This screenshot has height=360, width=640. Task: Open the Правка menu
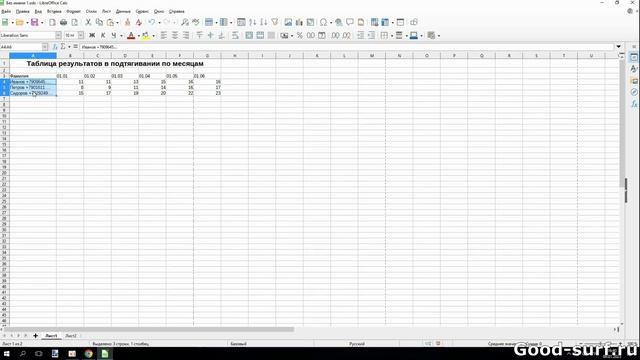click(x=22, y=11)
